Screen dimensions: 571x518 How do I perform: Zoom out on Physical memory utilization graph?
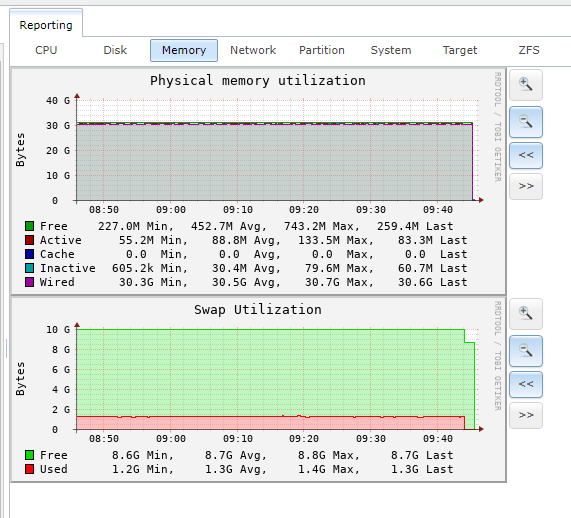click(525, 122)
